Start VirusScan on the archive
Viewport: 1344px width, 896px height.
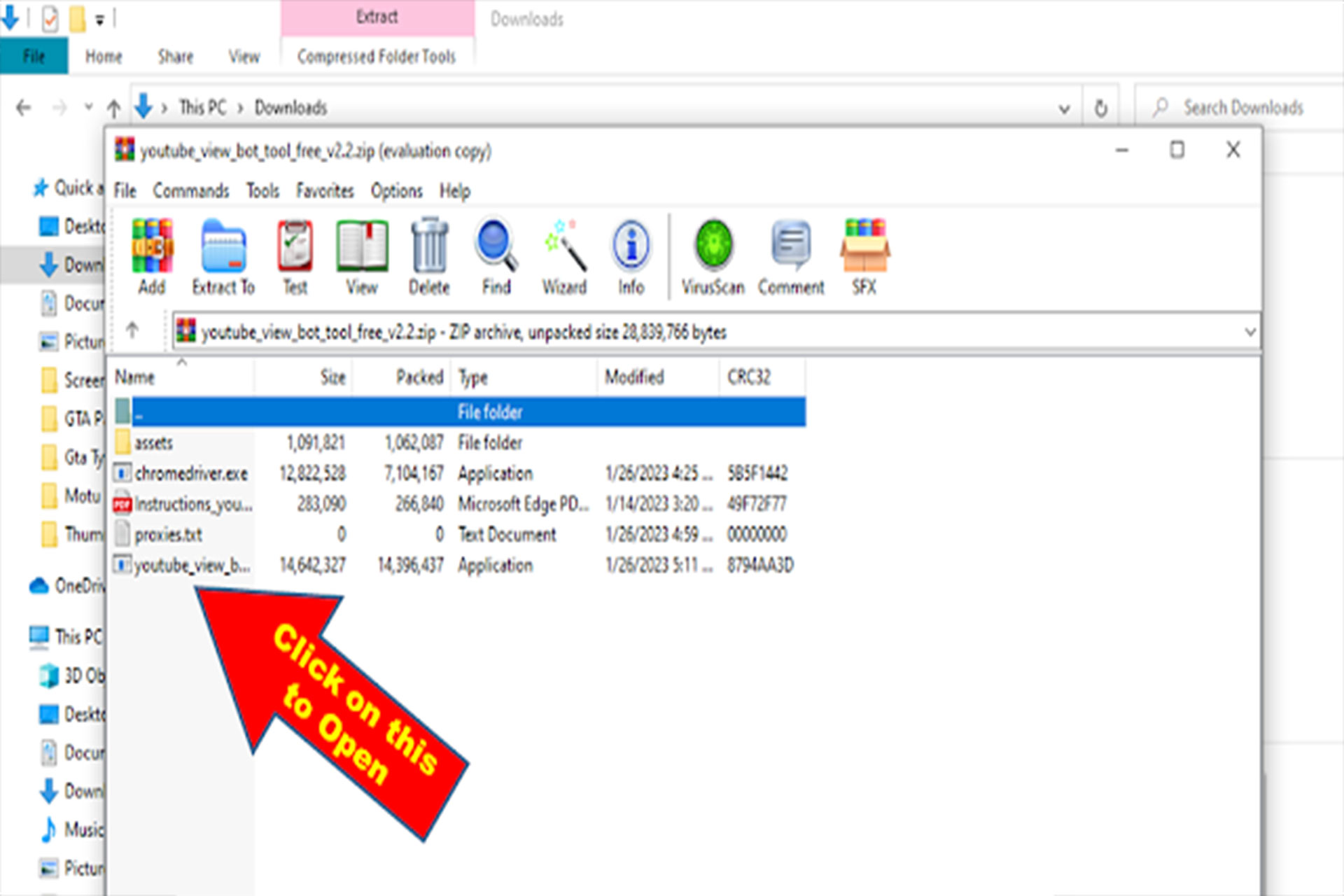(x=713, y=256)
